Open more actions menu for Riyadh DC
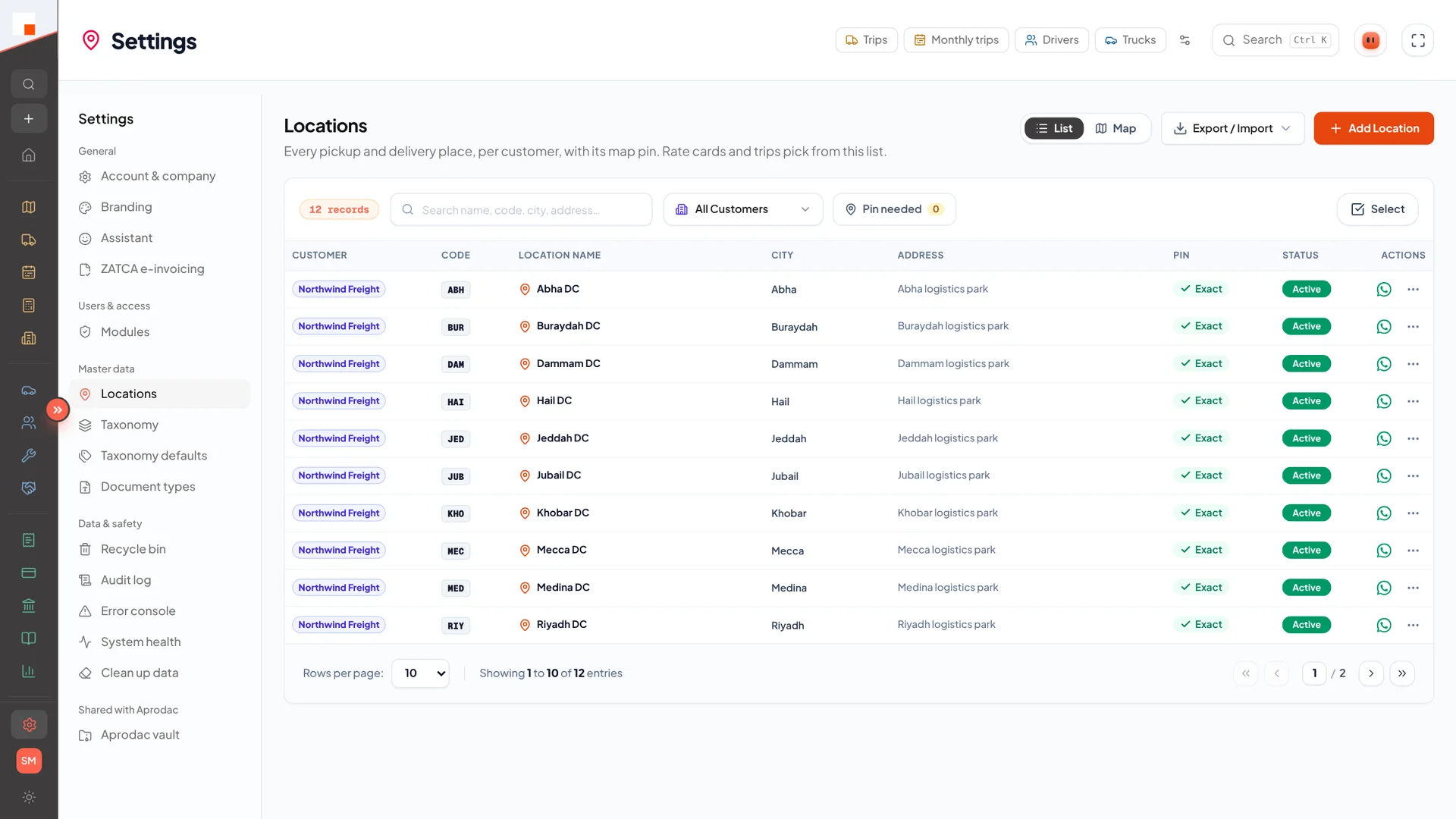Image resolution: width=1456 pixels, height=819 pixels. [x=1413, y=625]
